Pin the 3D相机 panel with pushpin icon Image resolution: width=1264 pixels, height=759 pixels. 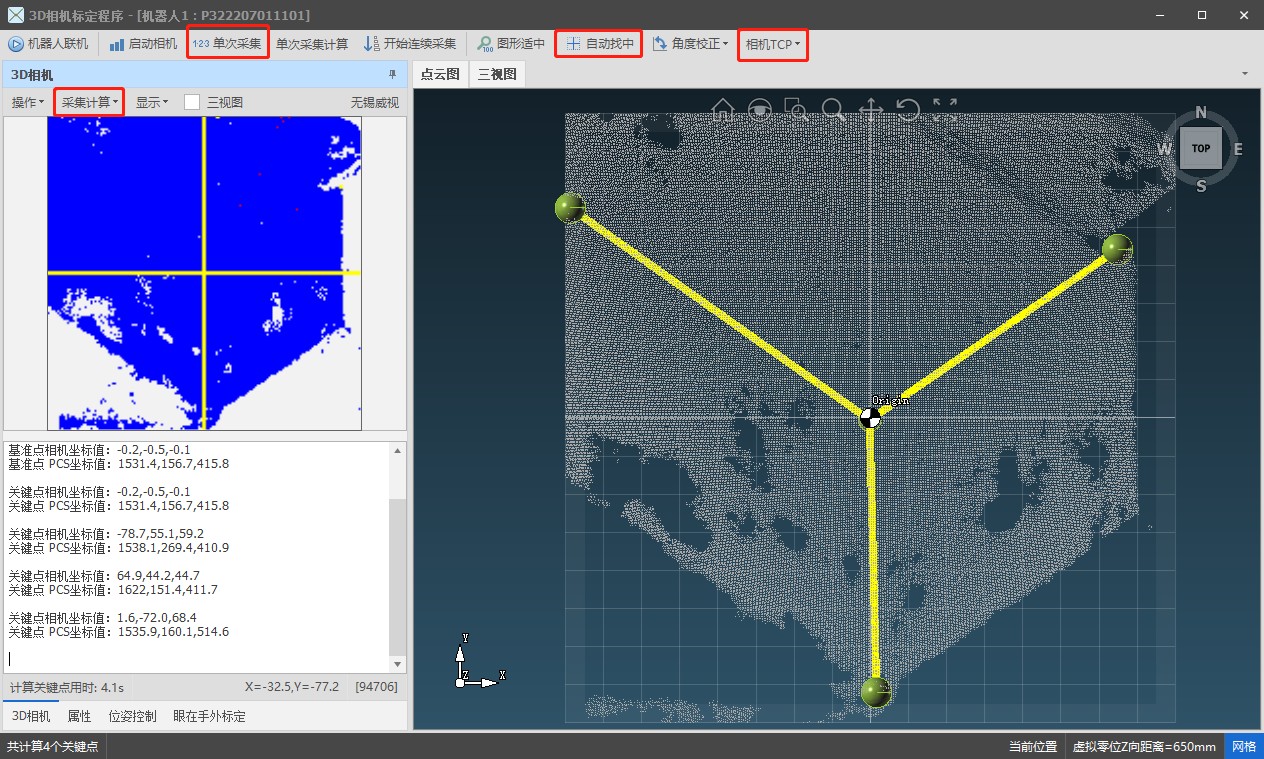point(392,75)
